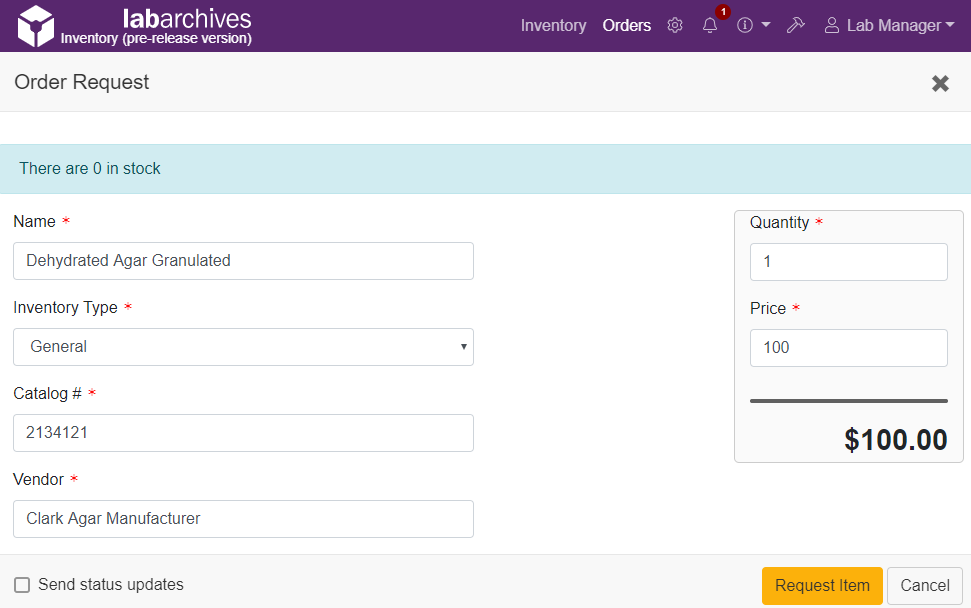Click the LabArchives logo icon

click(x=36, y=26)
